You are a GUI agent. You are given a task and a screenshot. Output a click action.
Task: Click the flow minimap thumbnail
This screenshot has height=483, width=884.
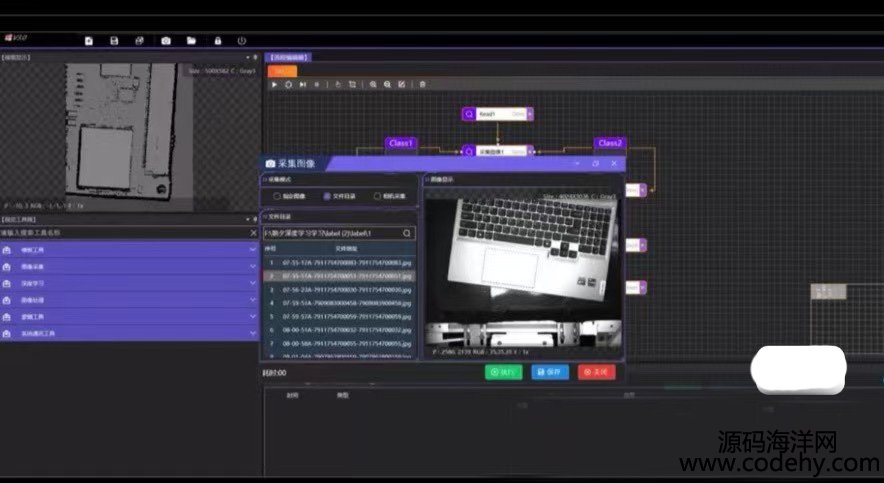click(x=828, y=291)
